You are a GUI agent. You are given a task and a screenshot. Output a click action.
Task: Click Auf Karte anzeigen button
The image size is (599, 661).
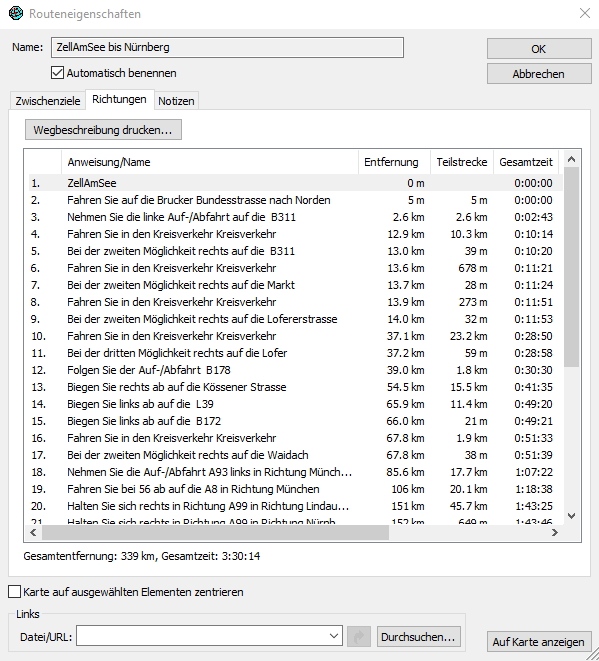[x=539, y=642]
